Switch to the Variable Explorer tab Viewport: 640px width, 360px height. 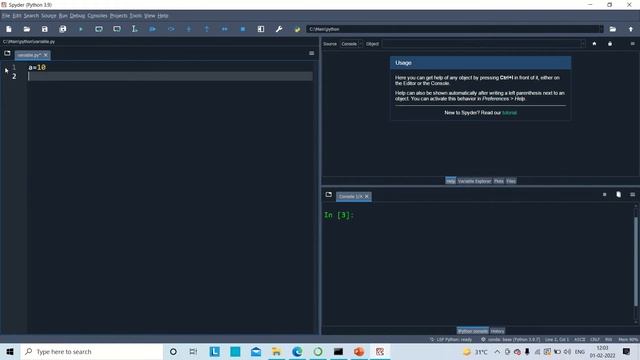click(474, 181)
